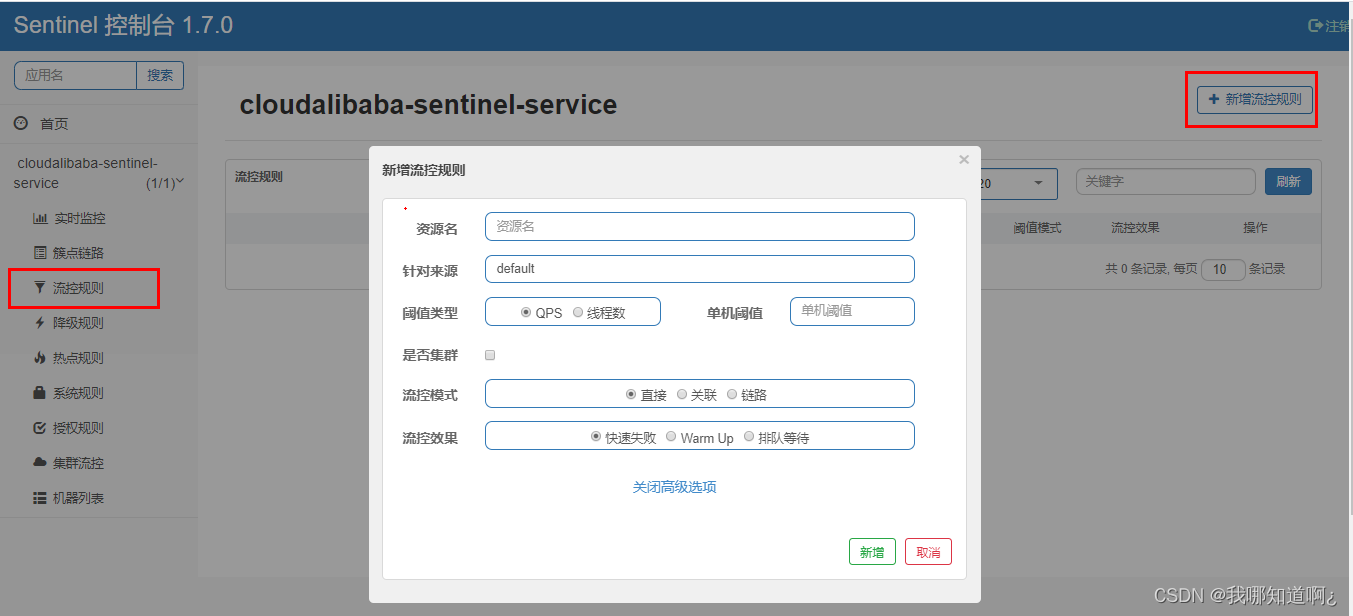Open the 流控规则 flow rules page
This screenshot has width=1353, height=616.
(x=68, y=288)
